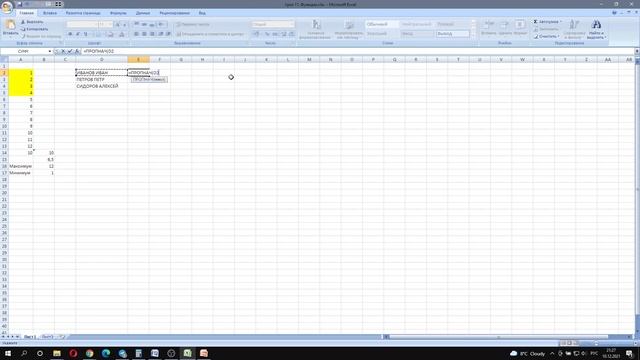Screen dimensions: 640x360
Task: Click the font color letter A icon
Action: pos(121,34)
